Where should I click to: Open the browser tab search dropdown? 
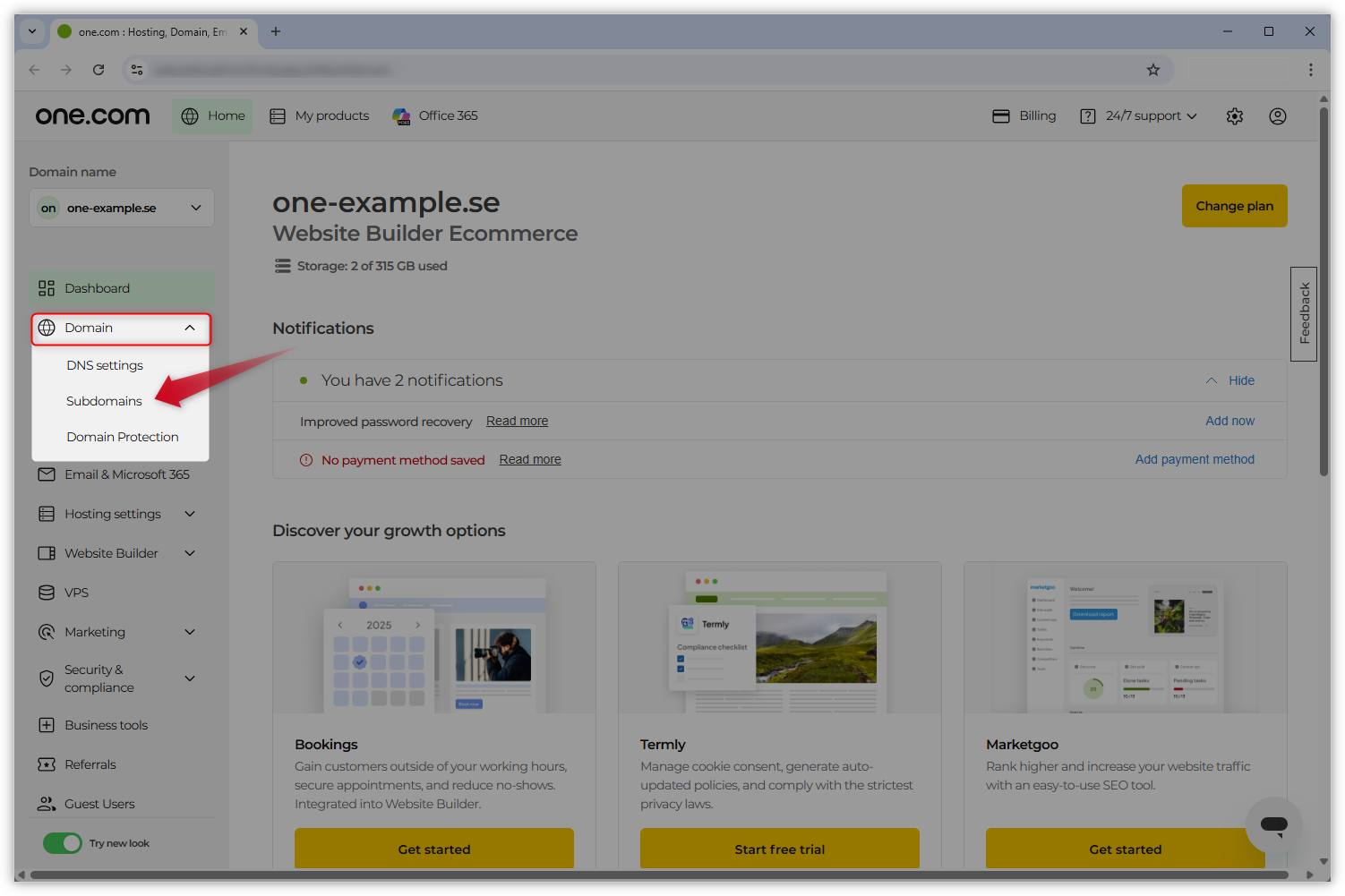point(32,31)
